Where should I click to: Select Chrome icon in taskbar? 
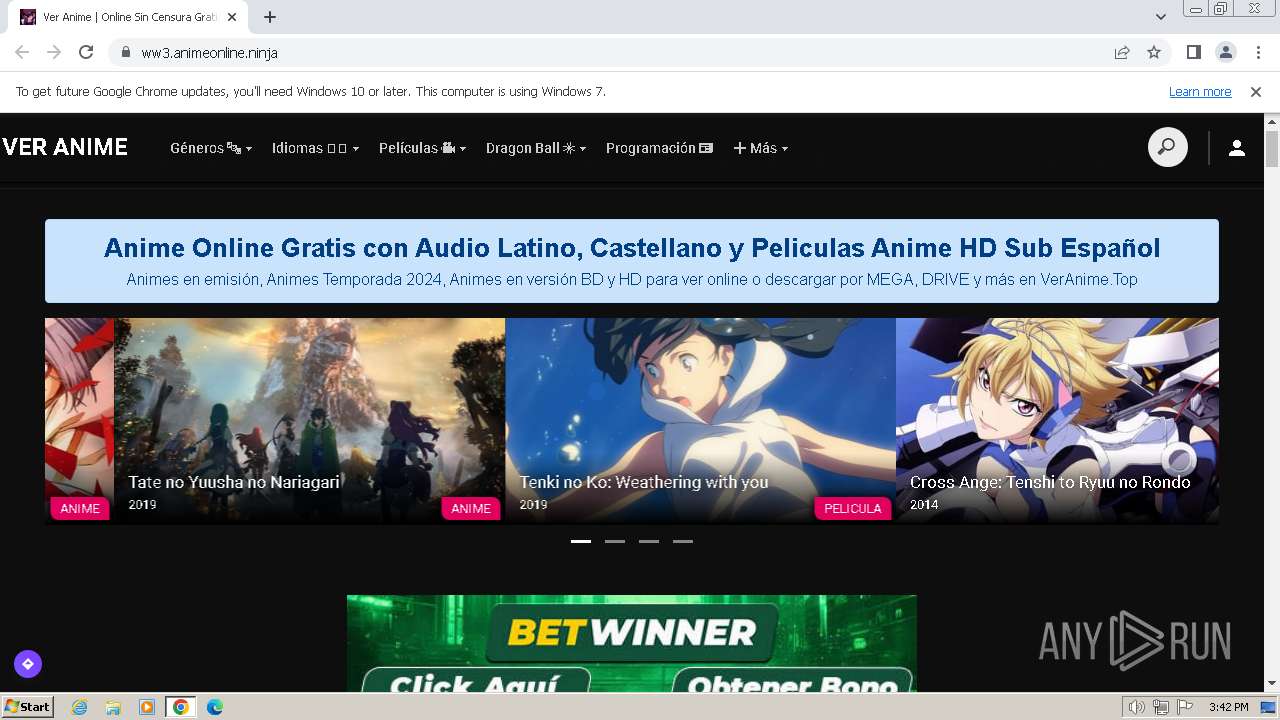(x=181, y=707)
